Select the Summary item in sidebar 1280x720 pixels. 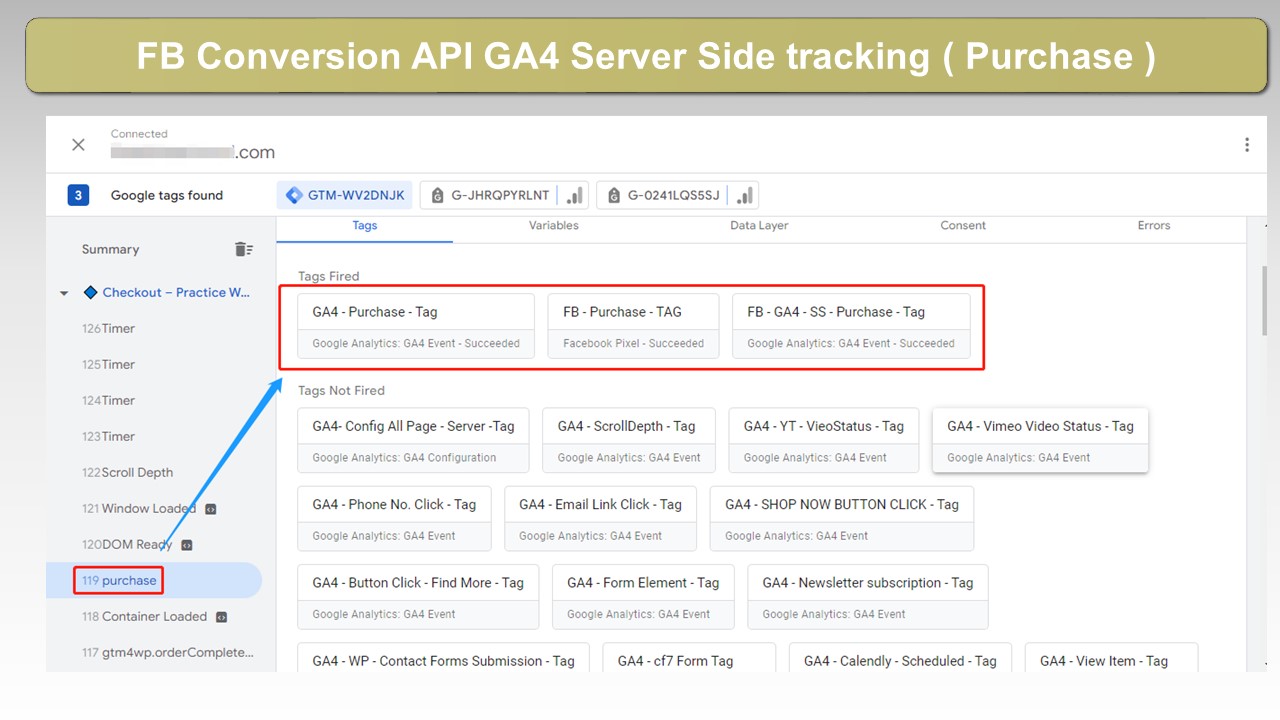pyautogui.click(x=110, y=249)
